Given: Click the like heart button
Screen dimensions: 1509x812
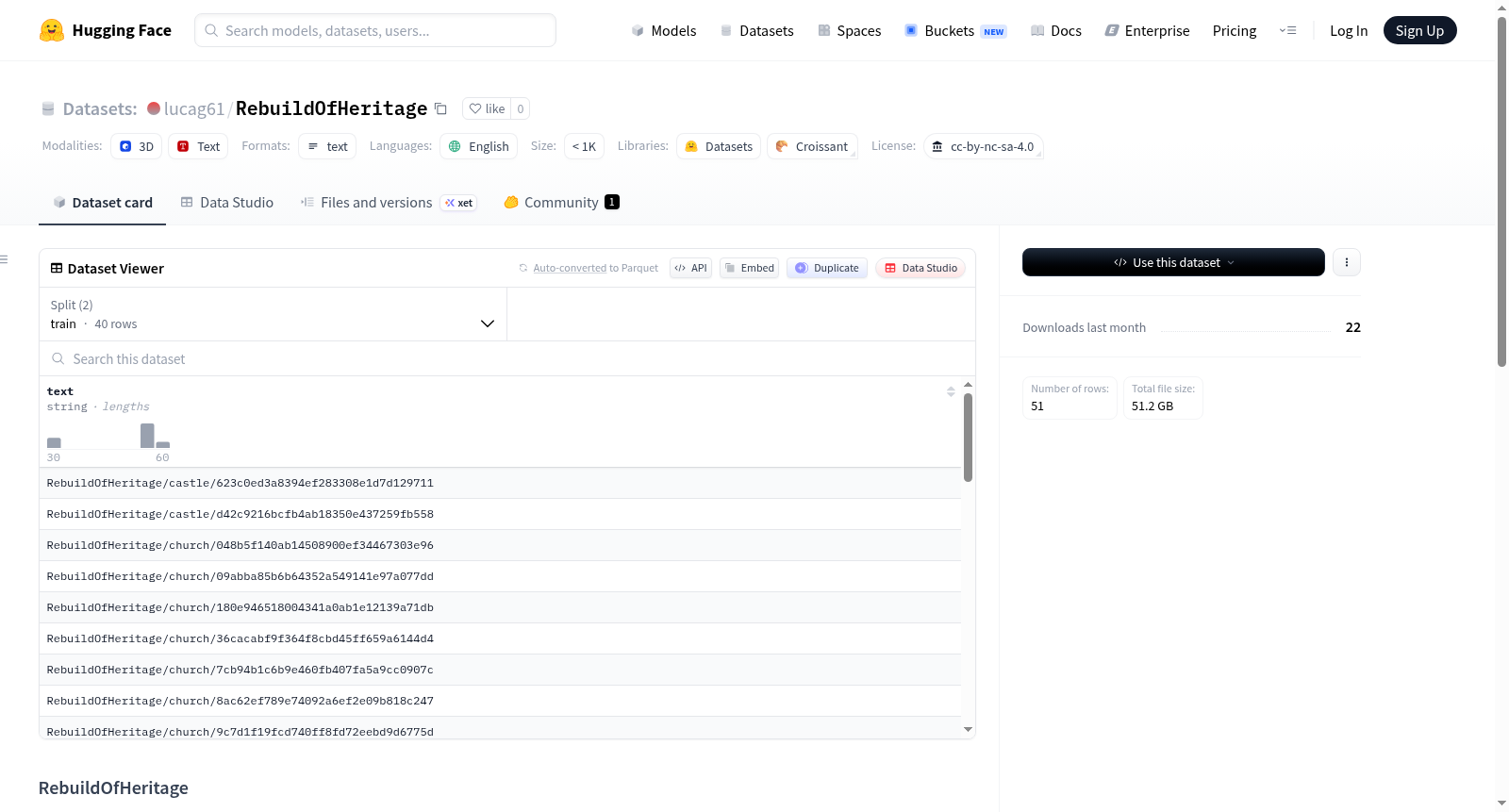Looking at the screenshot, I should click(x=487, y=108).
